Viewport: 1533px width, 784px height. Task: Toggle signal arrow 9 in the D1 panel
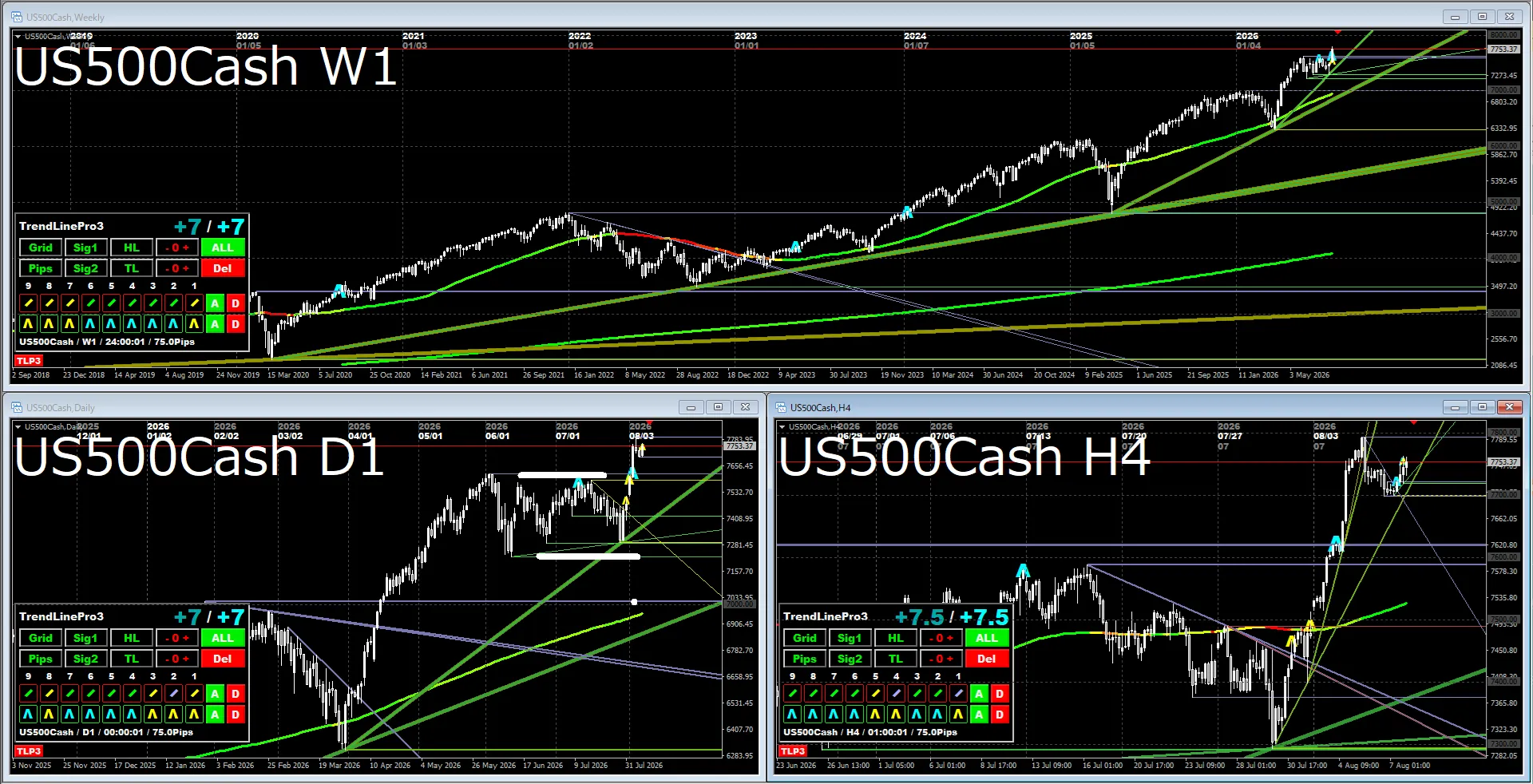tap(28, 715)
